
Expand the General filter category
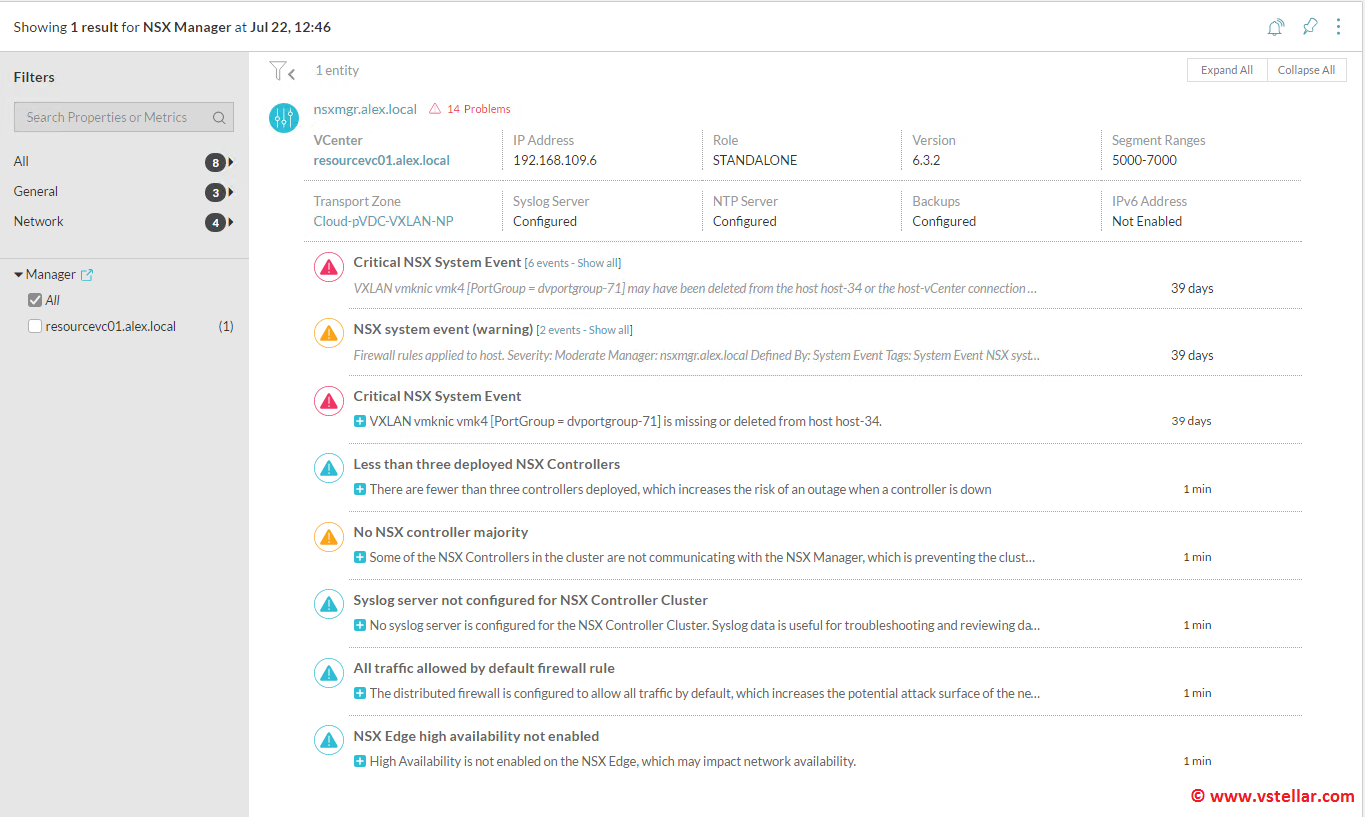[x=231, y=192]
